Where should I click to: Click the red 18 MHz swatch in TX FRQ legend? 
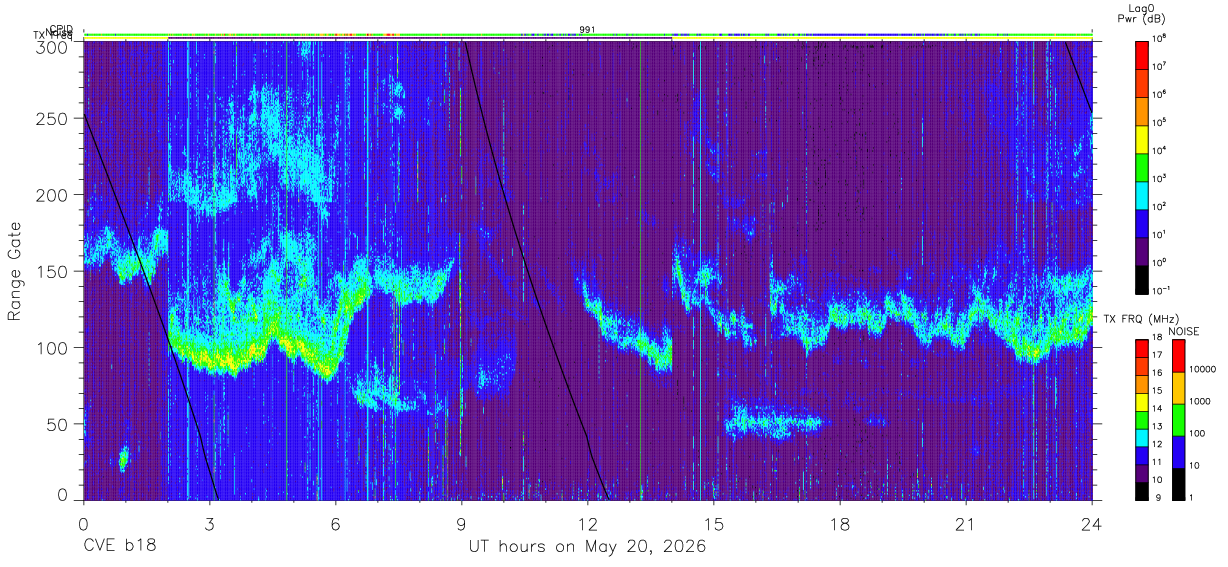(x=1143, y=349)
